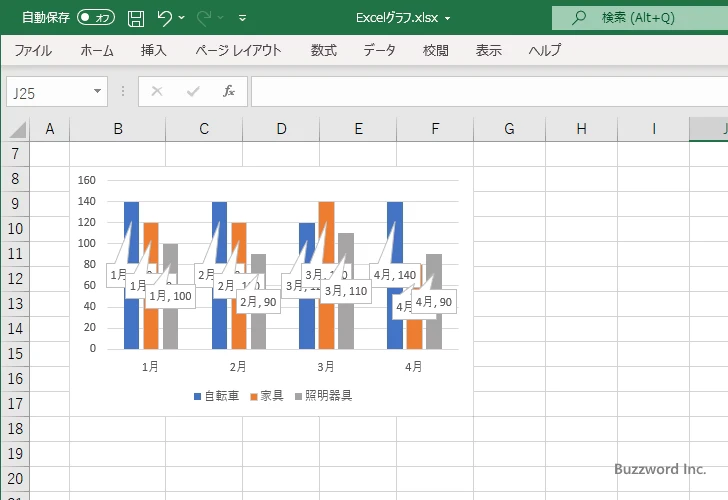The image size is (728, 500).
Task: Click the 3月, 110 data label callout
Action: (x=346, y=291)
